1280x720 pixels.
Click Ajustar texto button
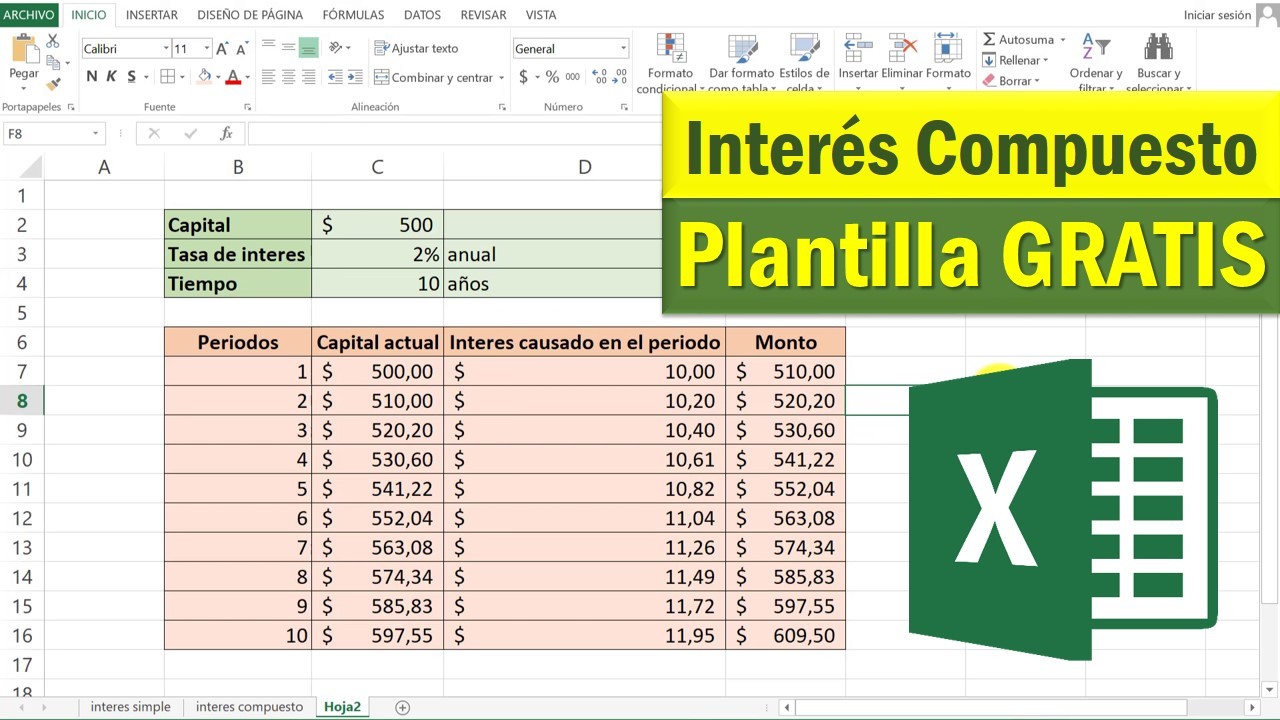tap(416, 48)
